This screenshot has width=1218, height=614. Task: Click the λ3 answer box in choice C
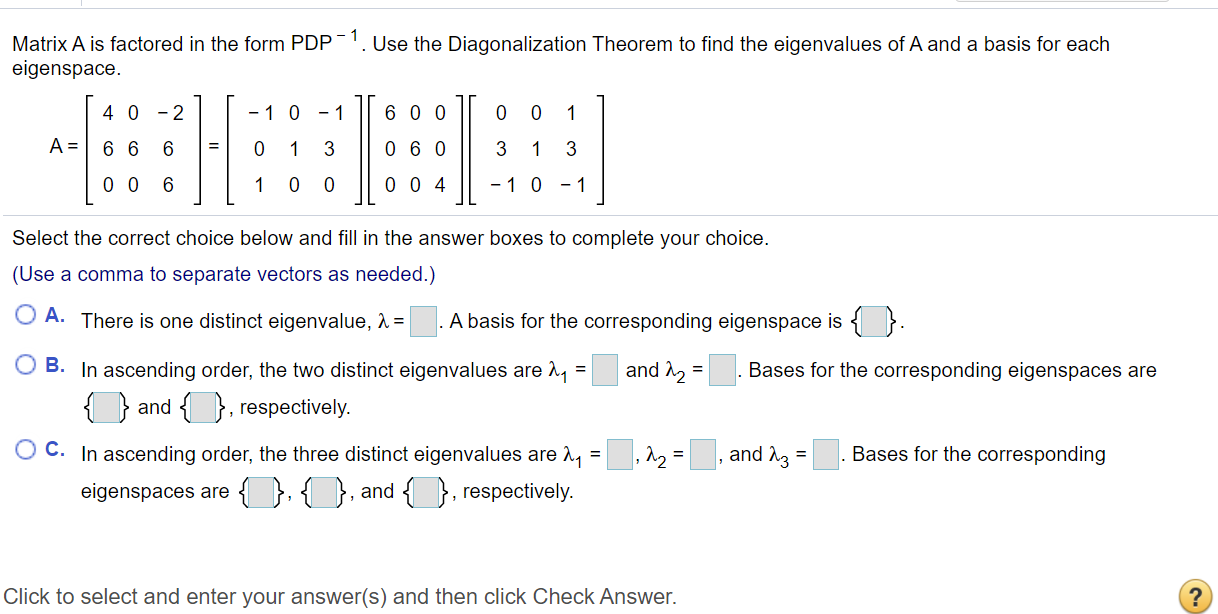[825, 454]
